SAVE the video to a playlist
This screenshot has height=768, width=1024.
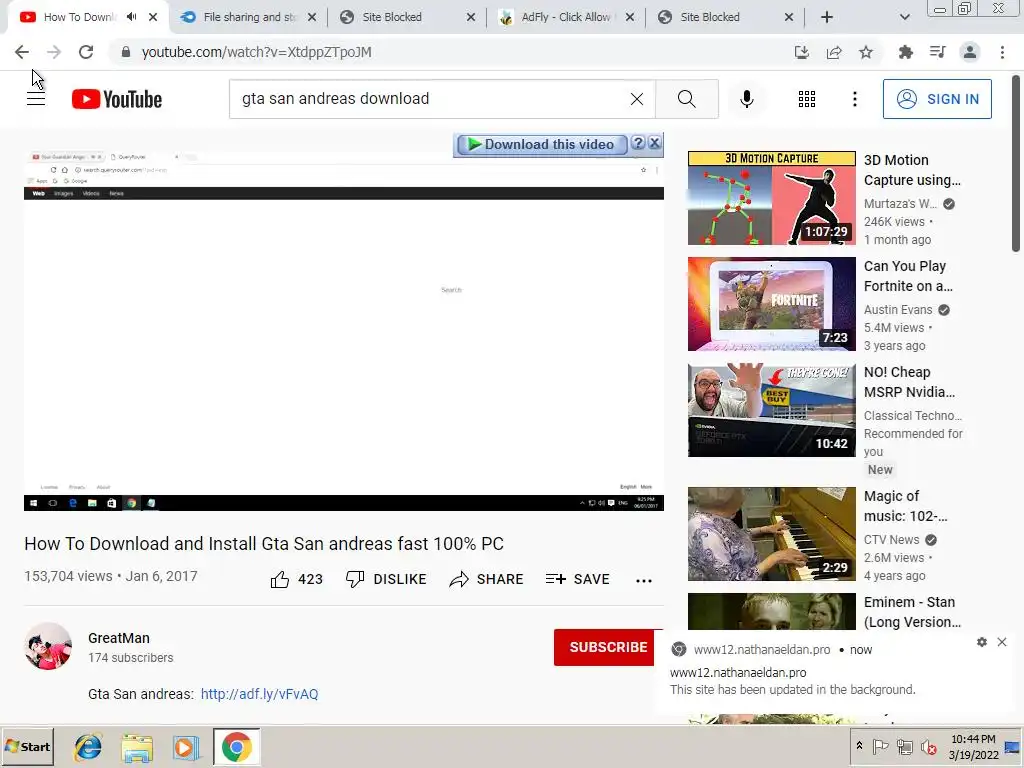[x=578, y=579]
